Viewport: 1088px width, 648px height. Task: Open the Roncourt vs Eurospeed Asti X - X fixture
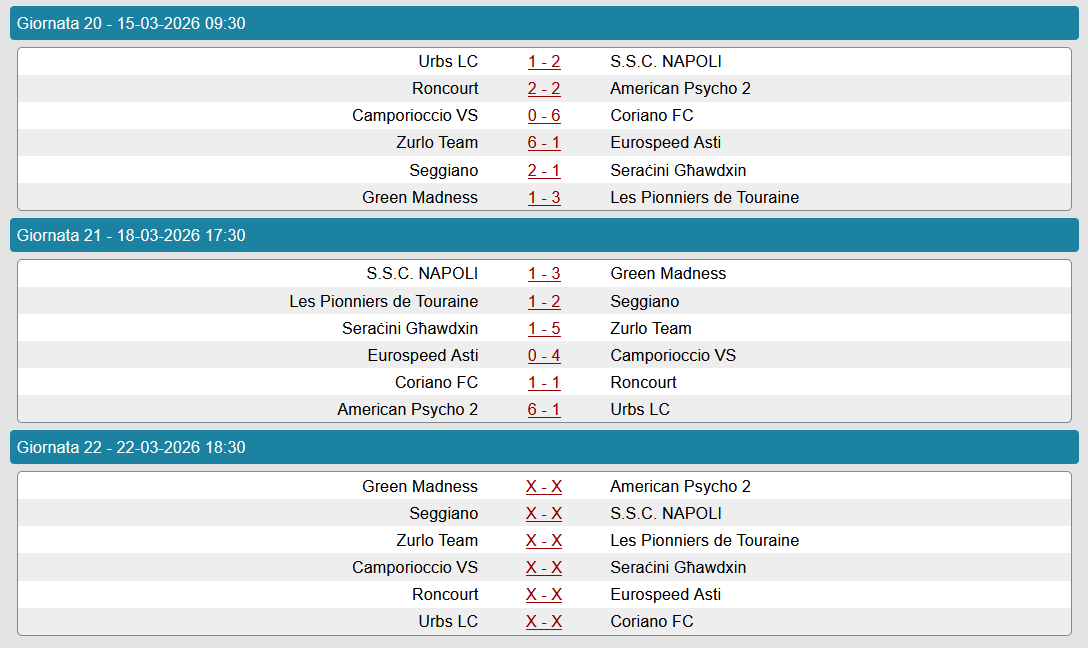pyautogui.click(x=544, y=595)
